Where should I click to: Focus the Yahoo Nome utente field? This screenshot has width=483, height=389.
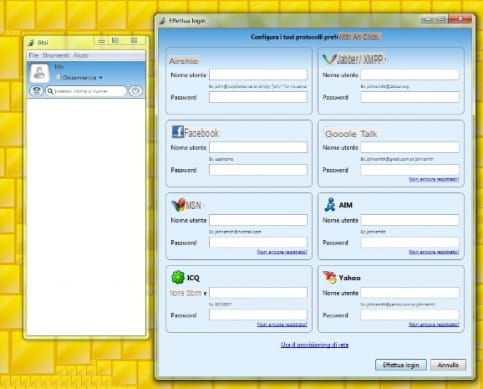point(410,293)
